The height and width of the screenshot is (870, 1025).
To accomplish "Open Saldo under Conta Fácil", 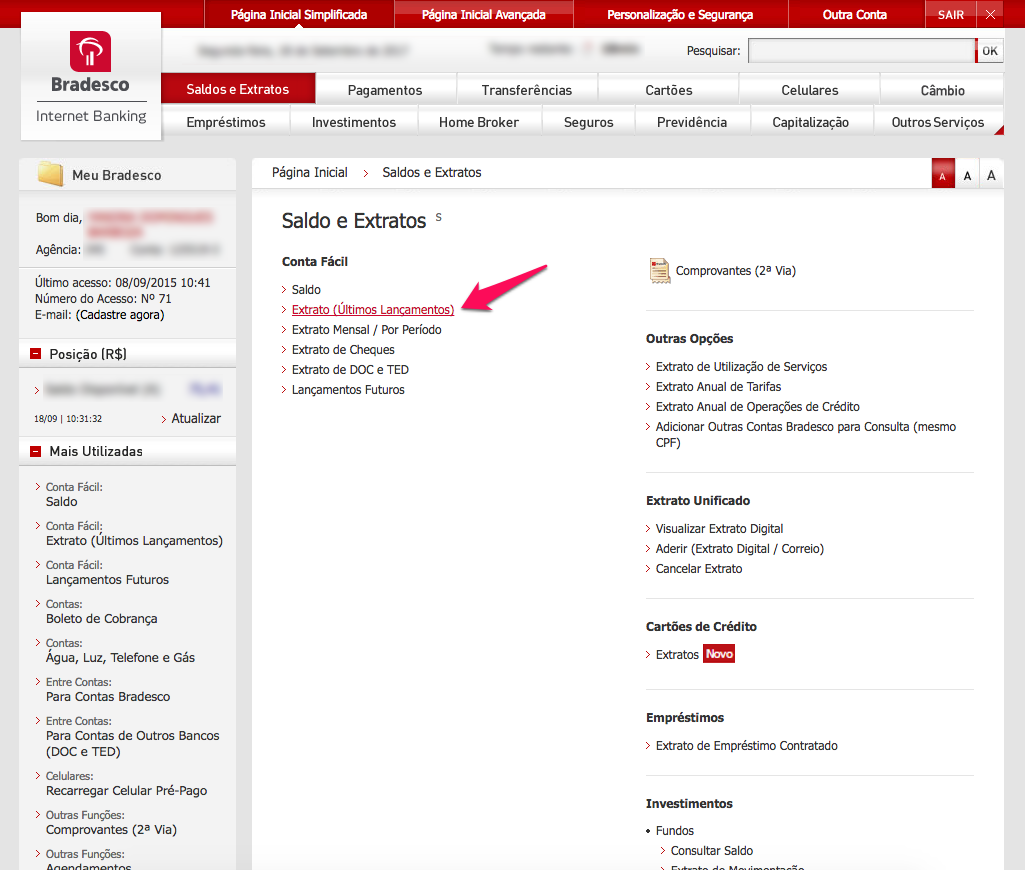I will coord(306,290).
